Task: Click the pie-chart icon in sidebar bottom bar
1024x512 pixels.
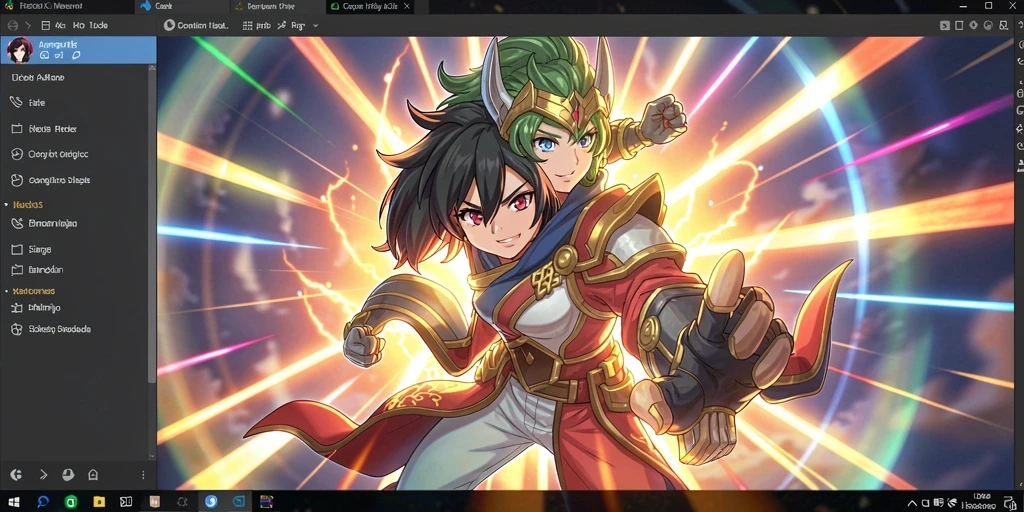Action: click(x=68, y=475)
